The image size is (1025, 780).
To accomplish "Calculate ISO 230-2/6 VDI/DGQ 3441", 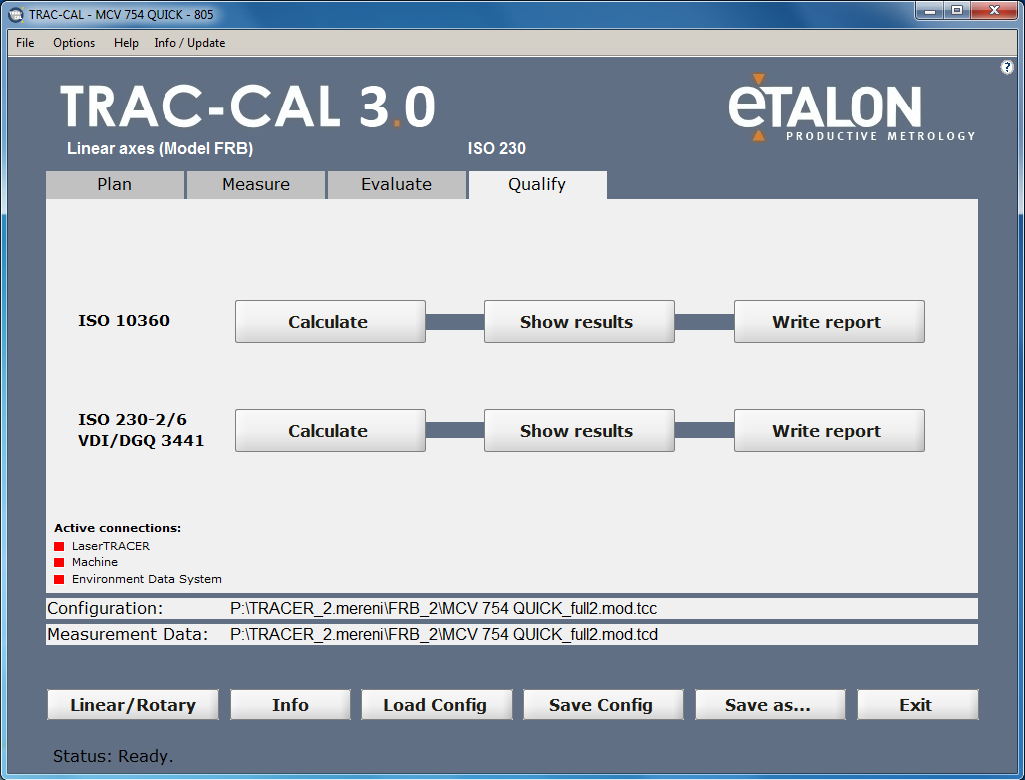I will (330, 431).
